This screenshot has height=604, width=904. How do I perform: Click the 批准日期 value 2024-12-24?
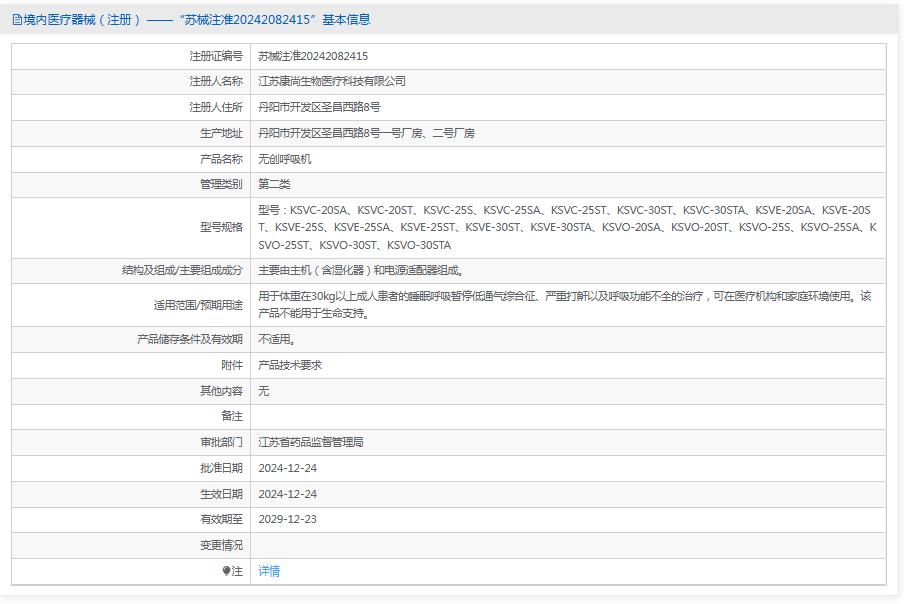click(287, 468)
